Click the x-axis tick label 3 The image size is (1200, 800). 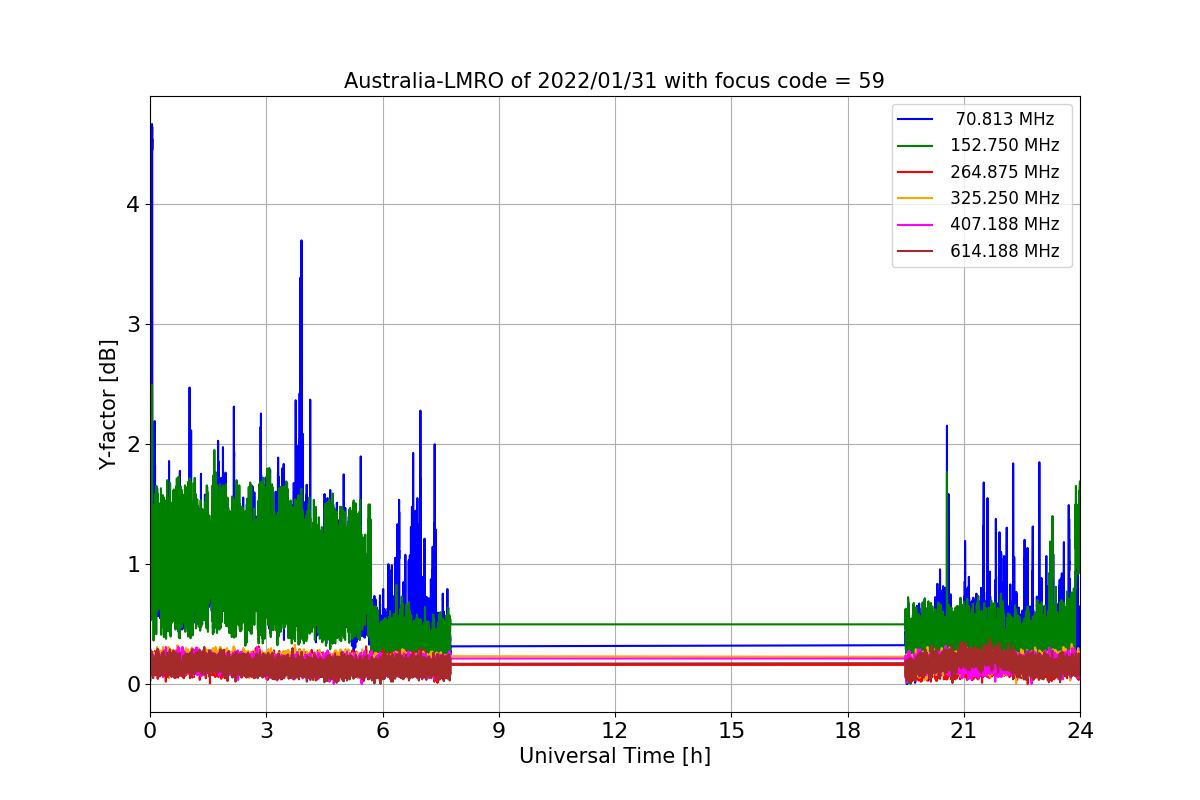[266, 731]
